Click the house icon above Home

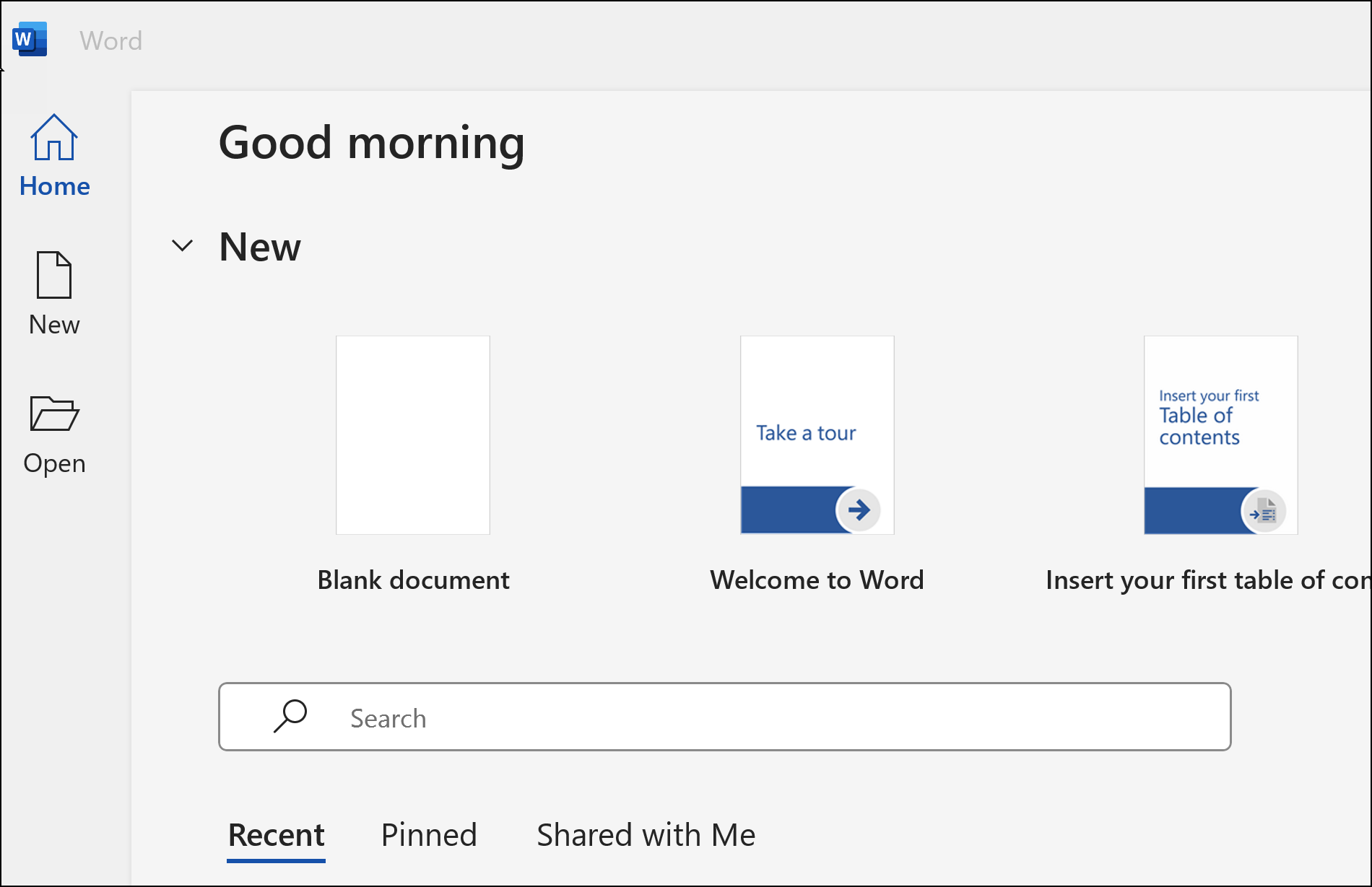click(53, 136)
